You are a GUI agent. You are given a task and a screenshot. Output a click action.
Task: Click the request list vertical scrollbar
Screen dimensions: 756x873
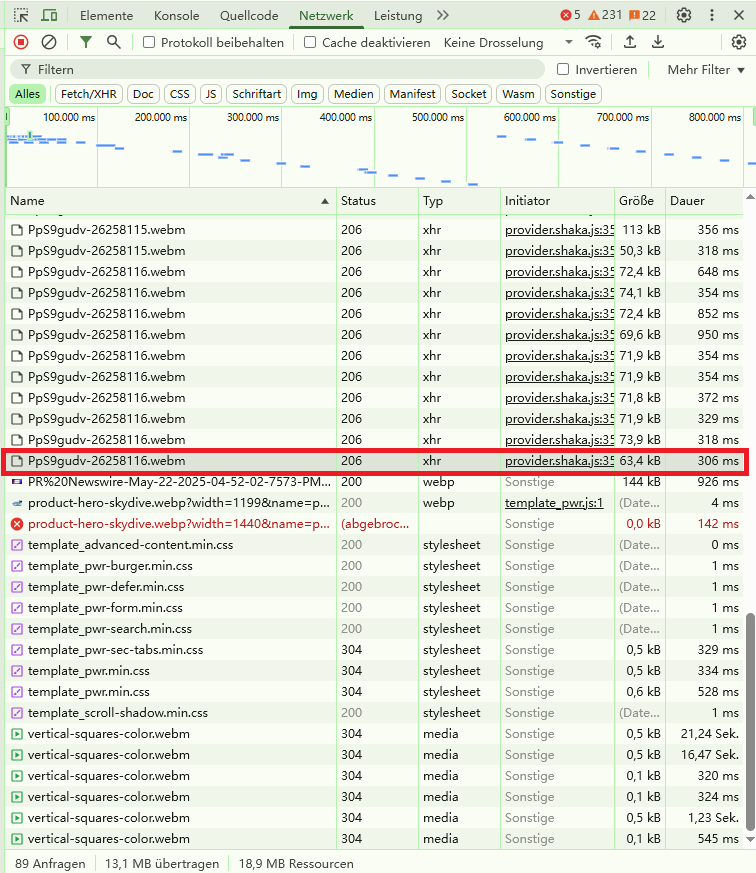click(750, 720)
